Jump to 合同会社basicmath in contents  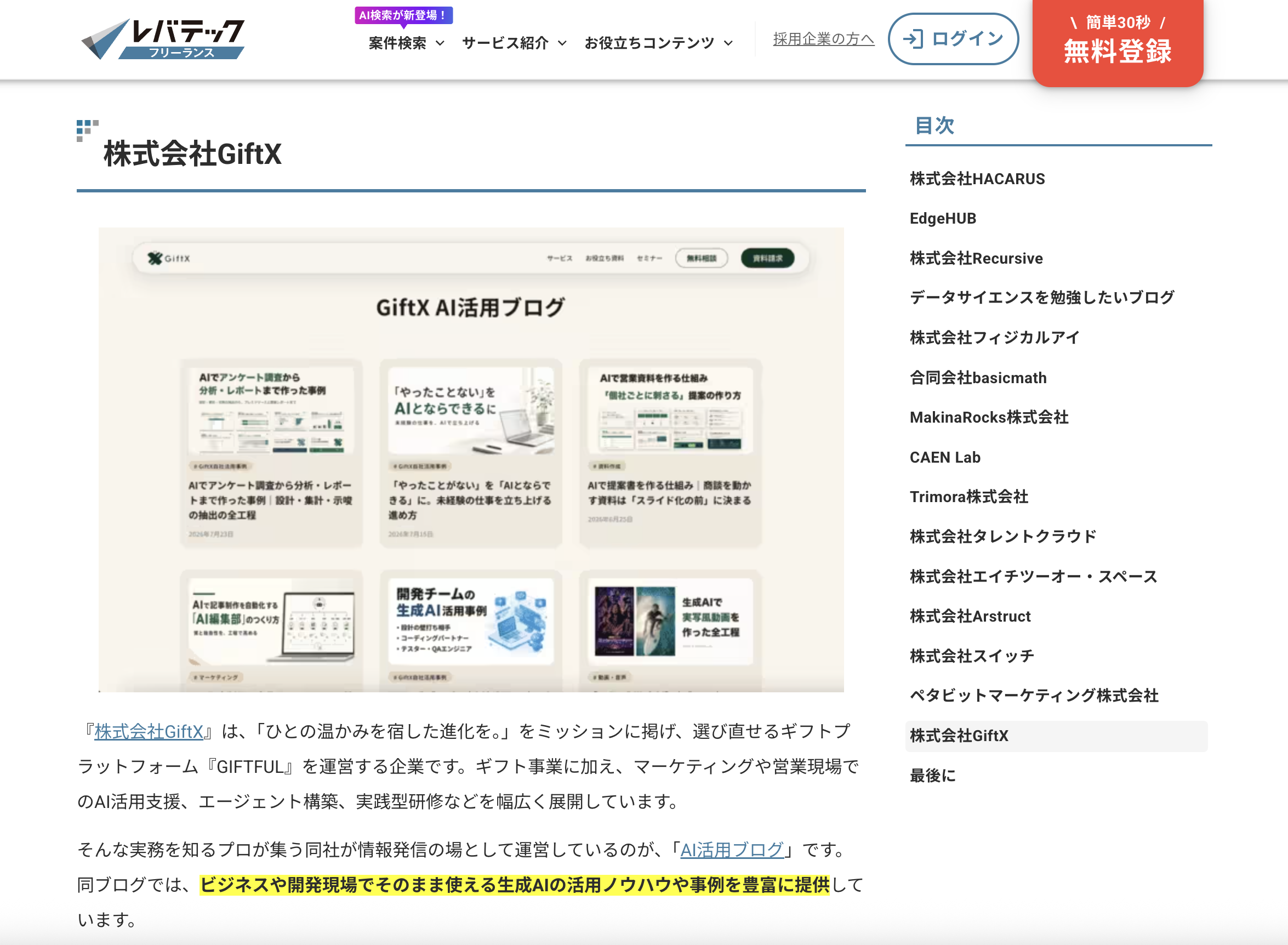coord(978,378)
